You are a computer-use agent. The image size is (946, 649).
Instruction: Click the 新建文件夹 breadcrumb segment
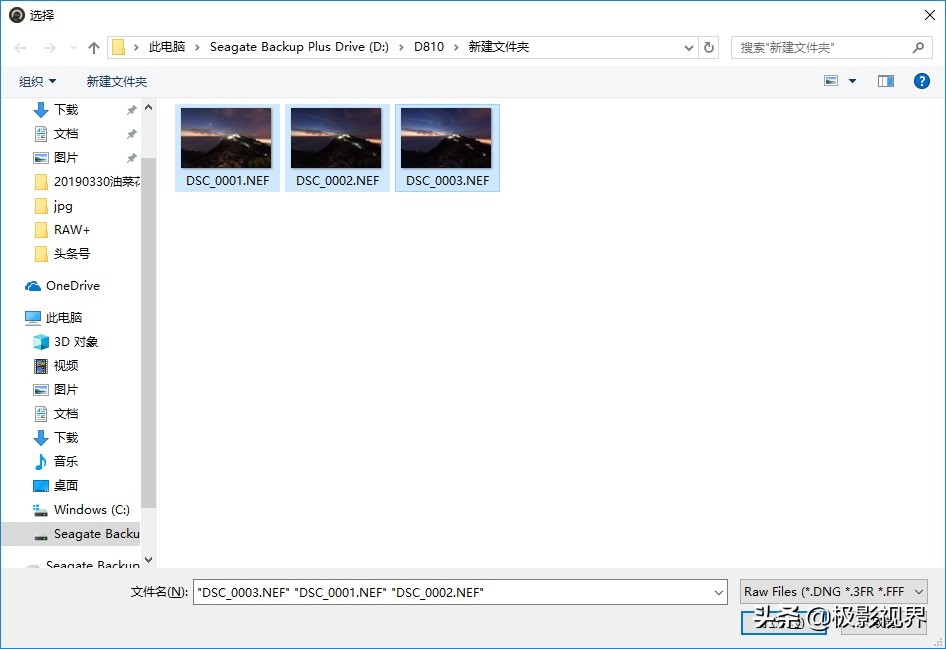point(498,47)
